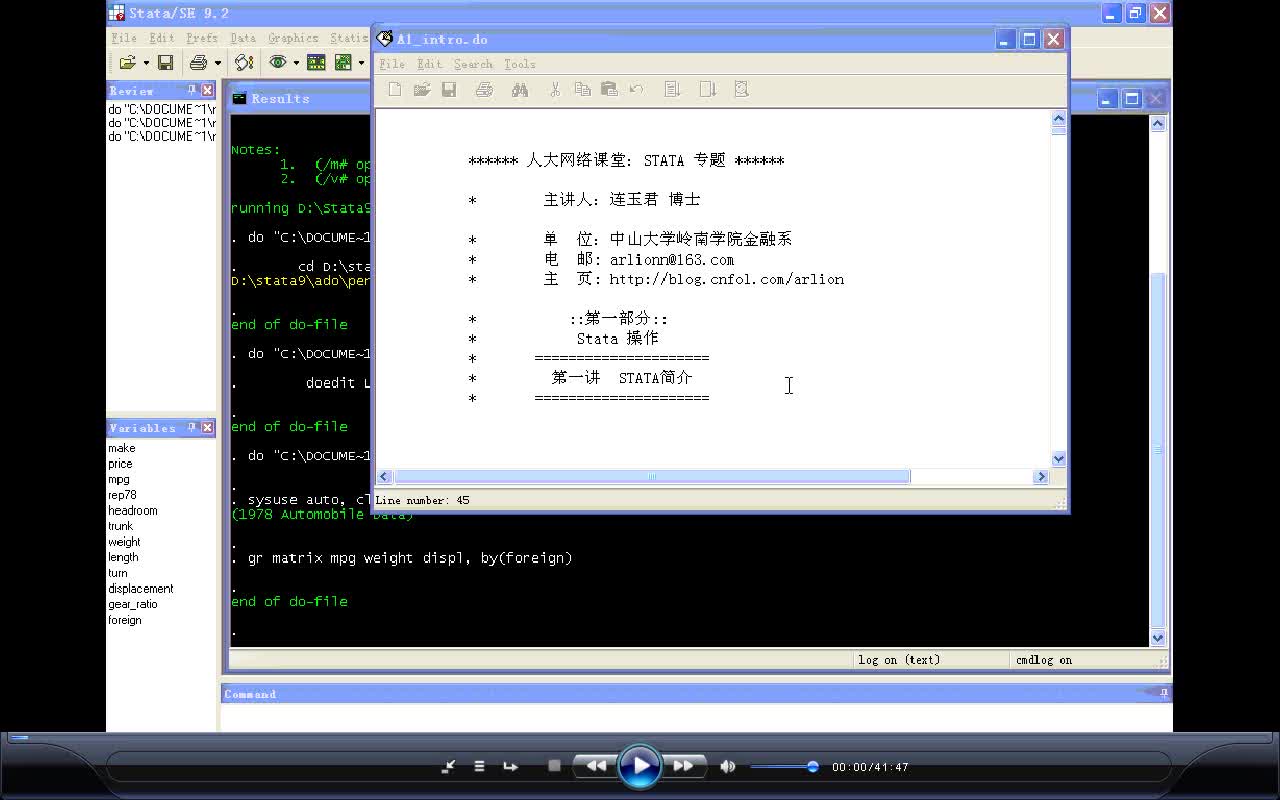The width and height of the screenshot is (1280, 800).
Task: Click the Cut scissors icon
Action: tap(555, 90)
